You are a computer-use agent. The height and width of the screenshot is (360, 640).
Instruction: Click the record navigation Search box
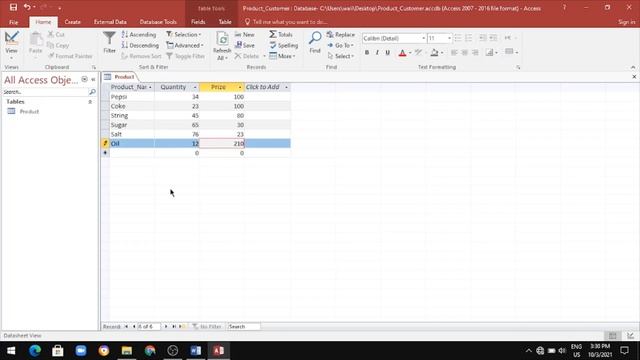[x=243, y=327]
